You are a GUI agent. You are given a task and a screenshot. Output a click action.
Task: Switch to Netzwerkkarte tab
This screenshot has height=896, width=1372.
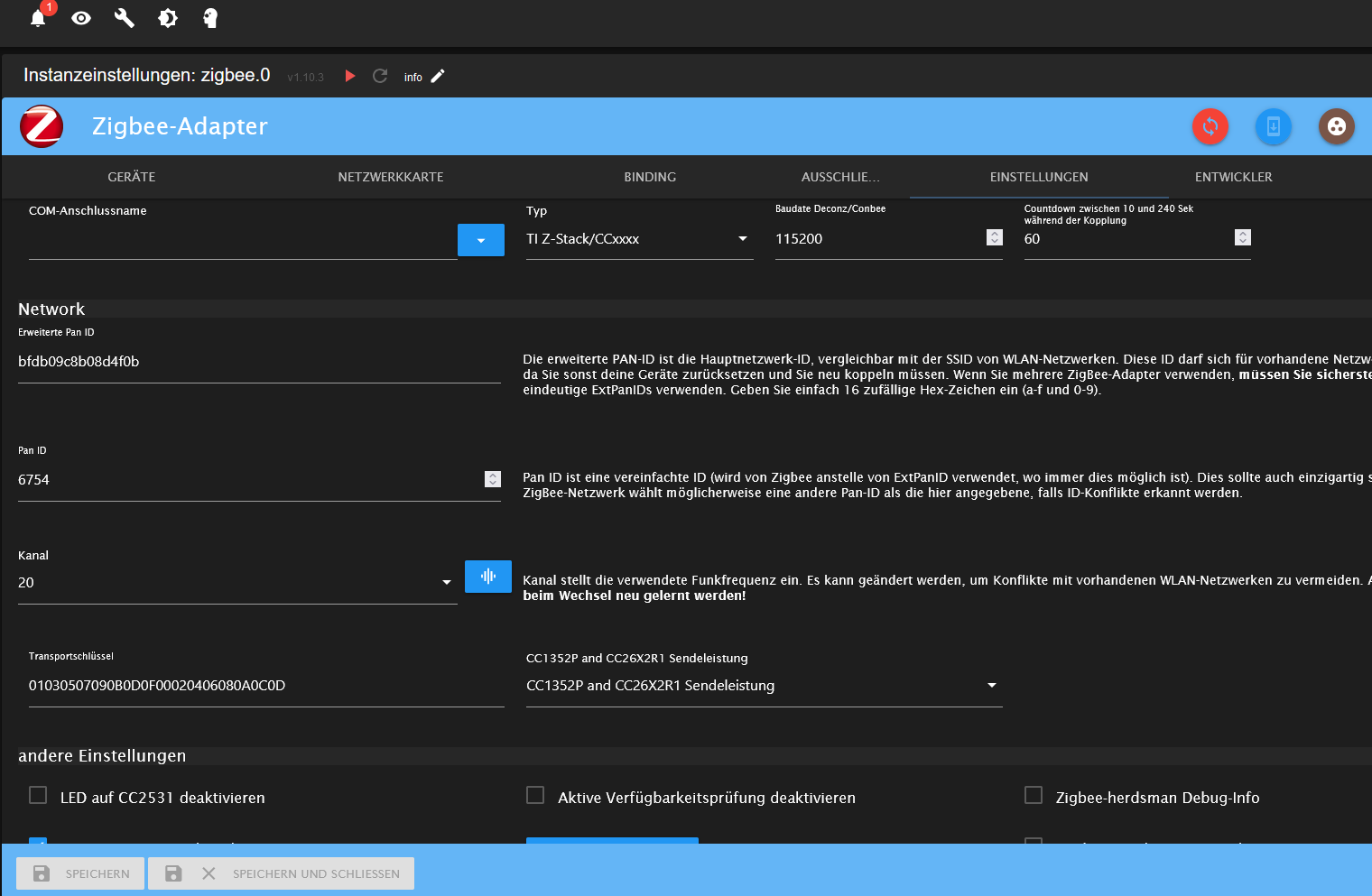pos(391,177)
